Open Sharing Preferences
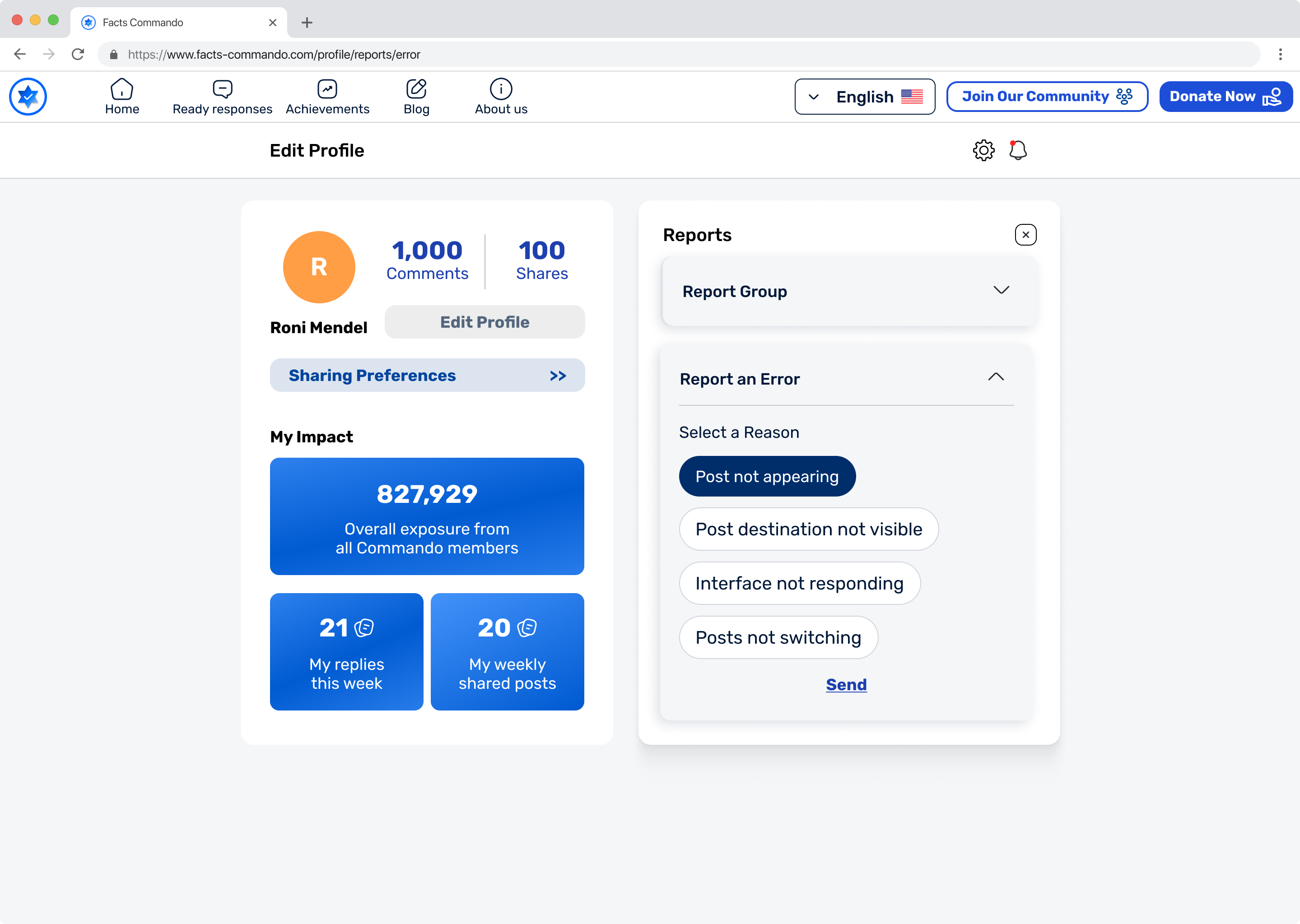Viewport: 1300px width, 924px height. tap(428, 376)
